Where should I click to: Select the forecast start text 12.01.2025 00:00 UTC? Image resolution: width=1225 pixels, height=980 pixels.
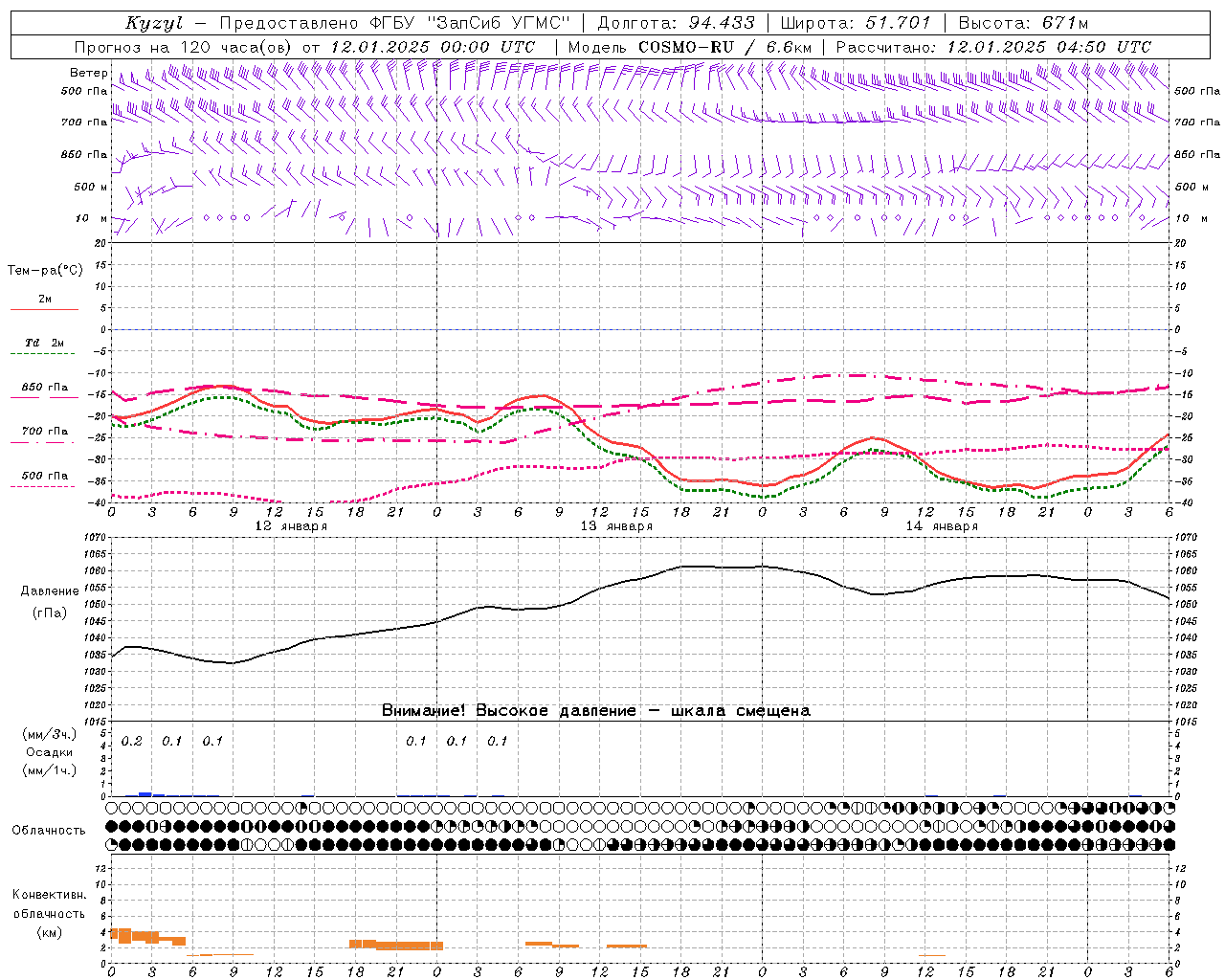433,47
